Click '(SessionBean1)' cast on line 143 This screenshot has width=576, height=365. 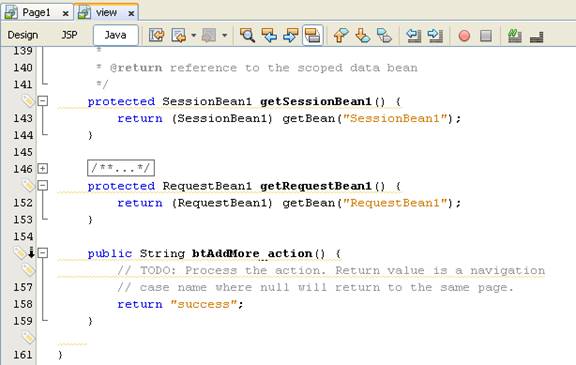tap(222, 118)
